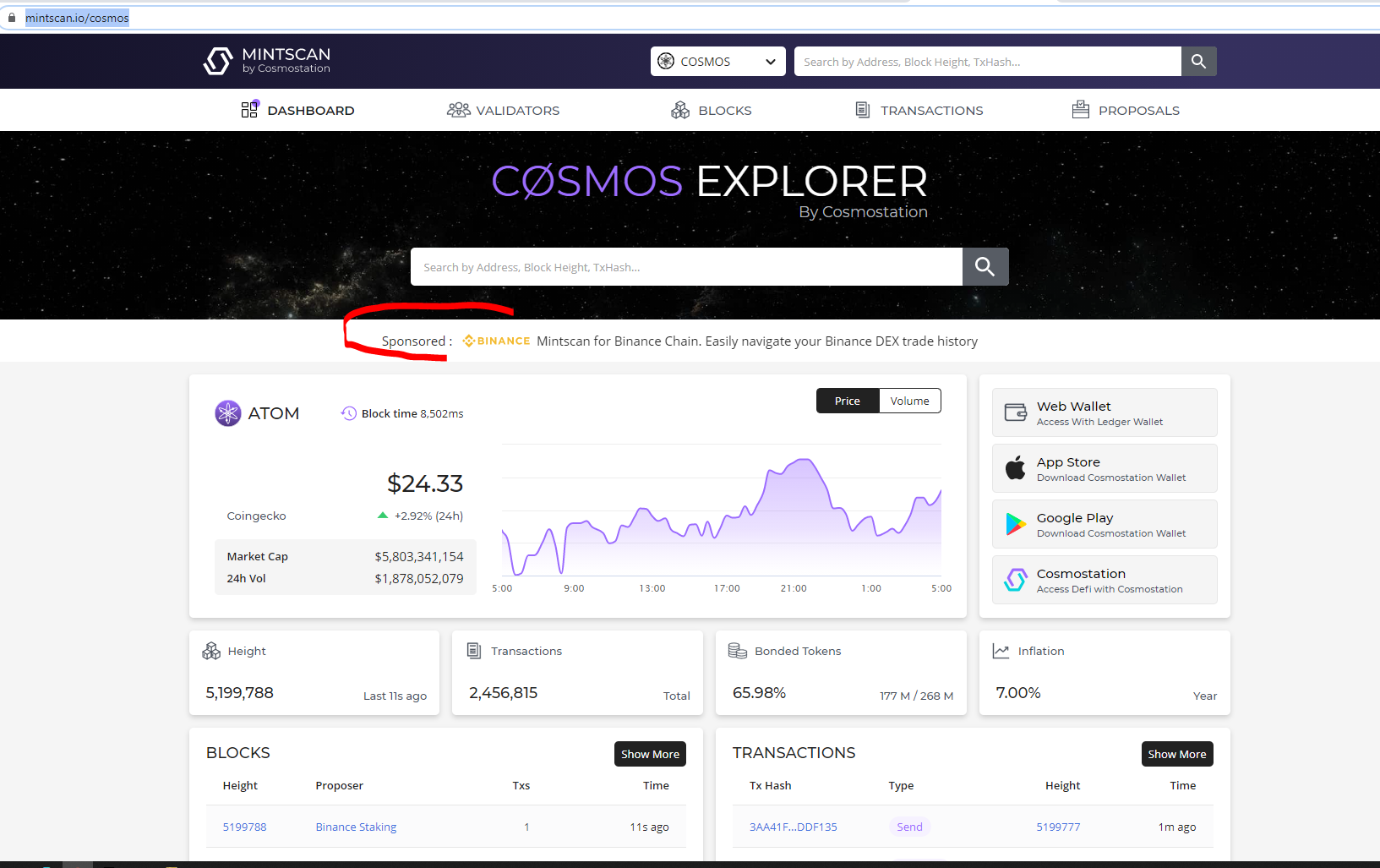Go to the VALIDATORS tab
The height and width of the screenshot is (868, 1380).
[503, 110]
